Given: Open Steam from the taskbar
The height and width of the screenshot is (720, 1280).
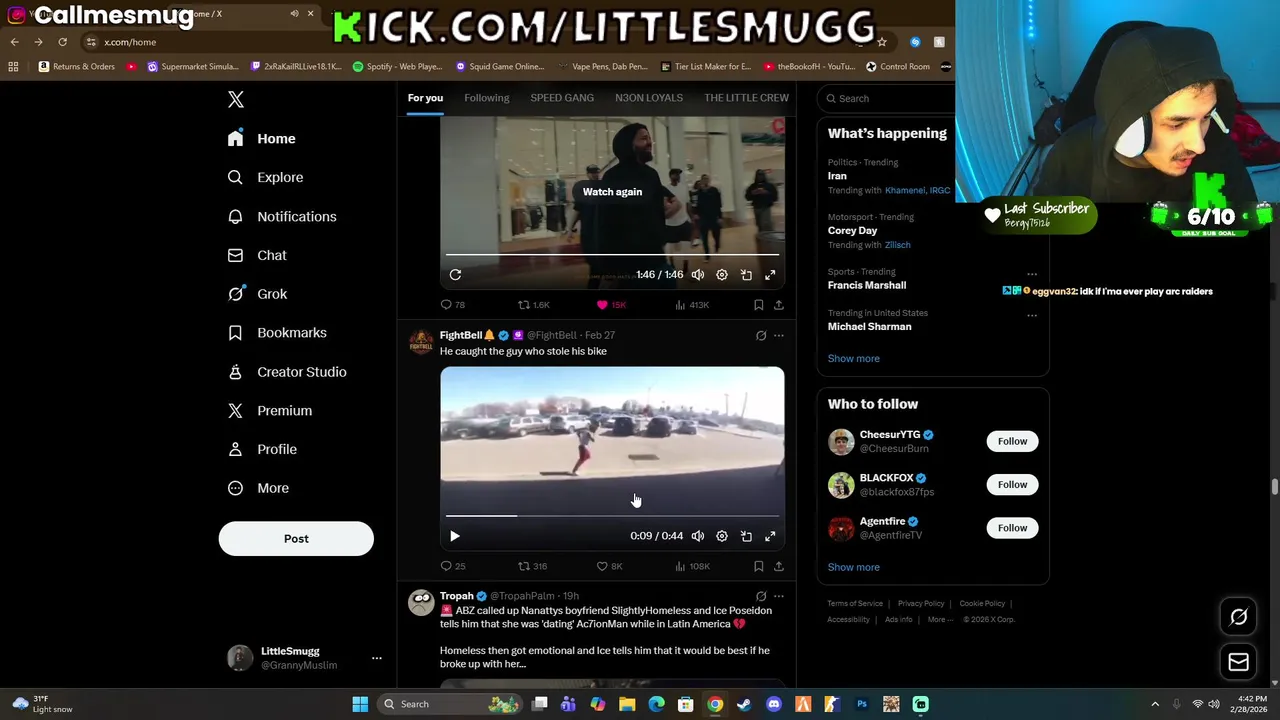Looking at the screenshot, I should [744, 704].
